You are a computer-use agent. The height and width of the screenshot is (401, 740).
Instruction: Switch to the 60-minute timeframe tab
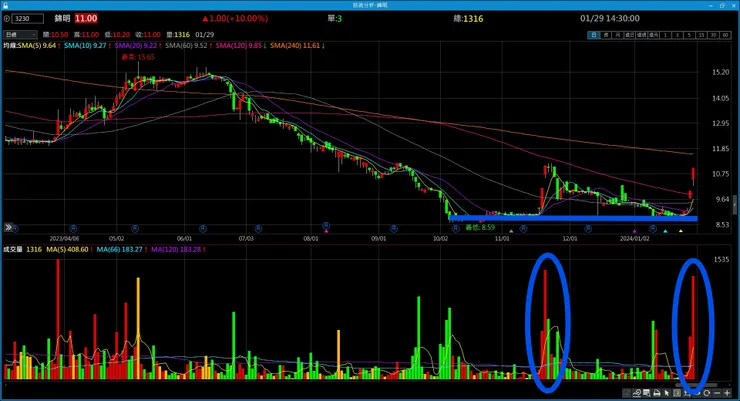coord(725,35)
